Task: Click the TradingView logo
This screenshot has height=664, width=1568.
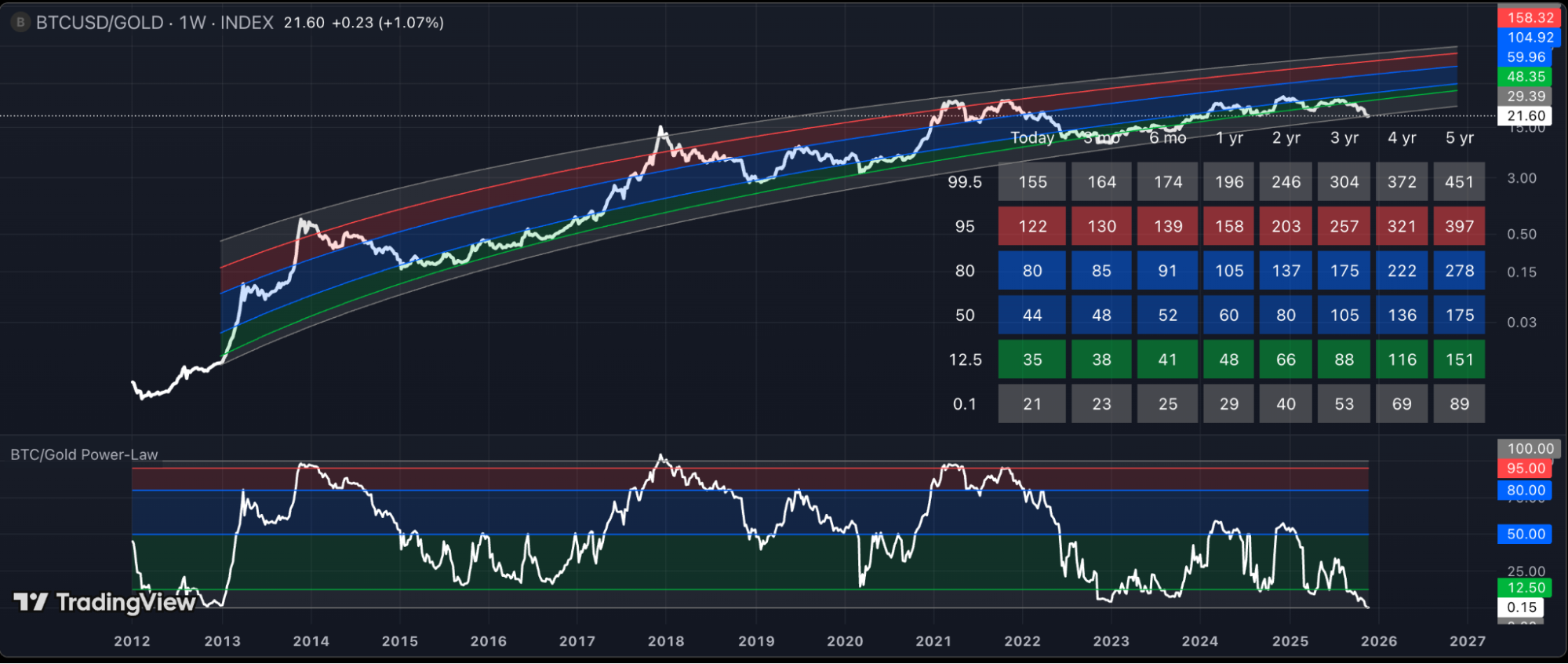Action: [104, 602]
